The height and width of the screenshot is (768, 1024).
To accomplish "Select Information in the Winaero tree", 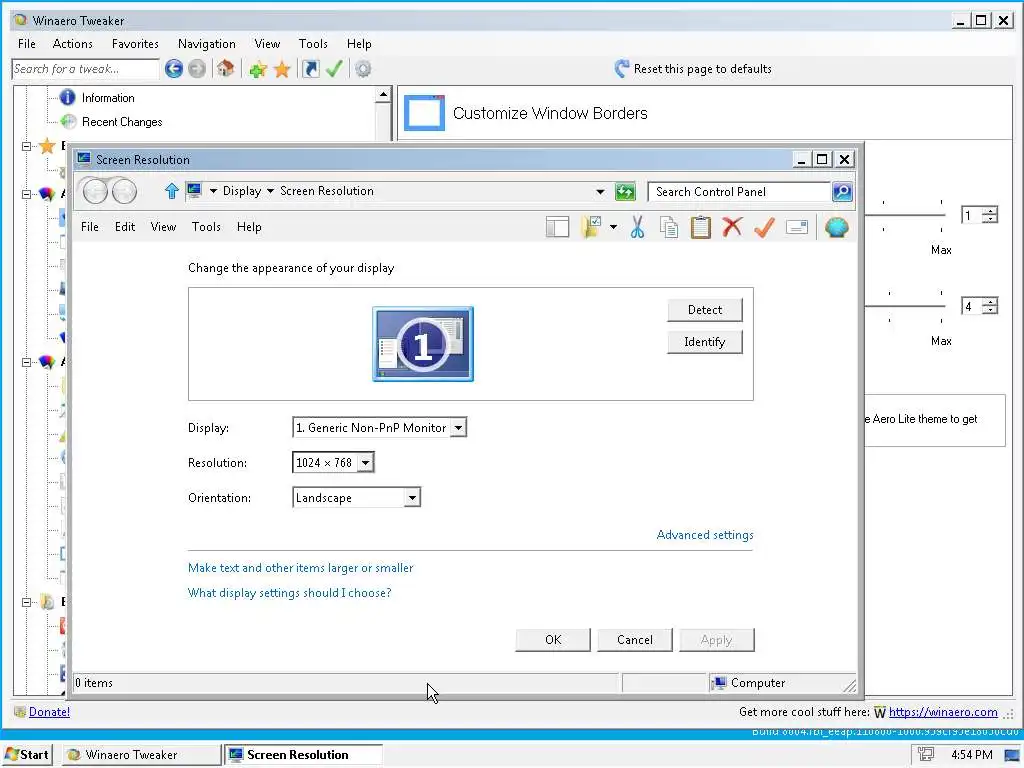I will pos(108,98).
